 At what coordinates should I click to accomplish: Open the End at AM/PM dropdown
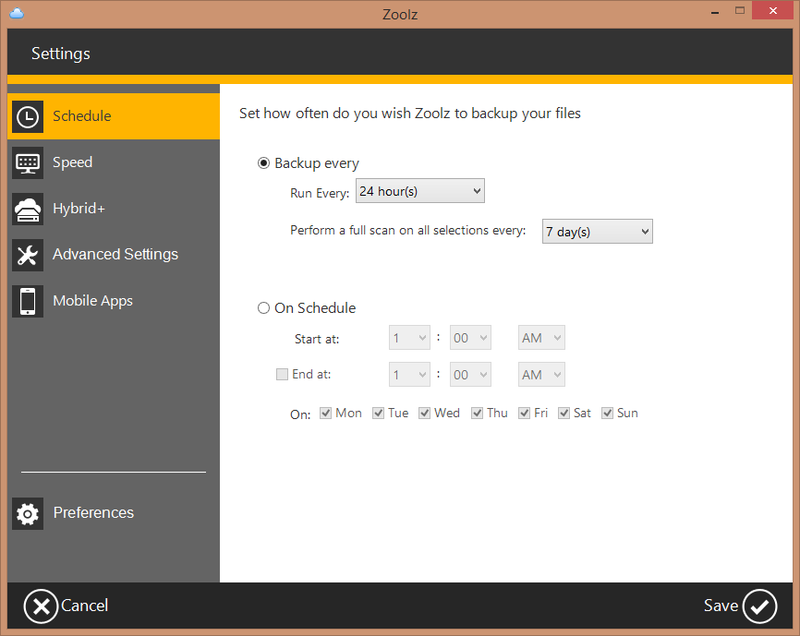tap(541, 375)
